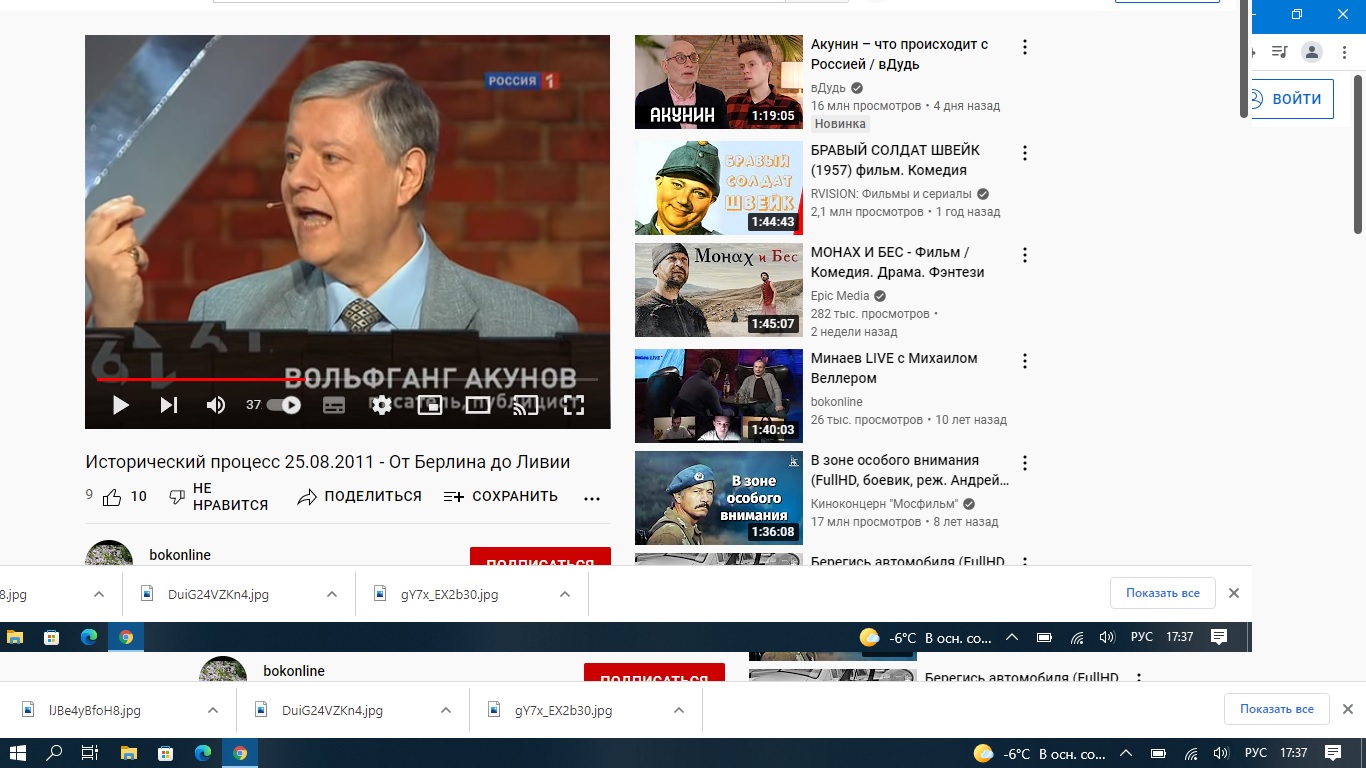The height and width of the screenshot is (768, 1366).
Task: Open the media queue icon beside profile avatar
Action: coord(1279,52)
